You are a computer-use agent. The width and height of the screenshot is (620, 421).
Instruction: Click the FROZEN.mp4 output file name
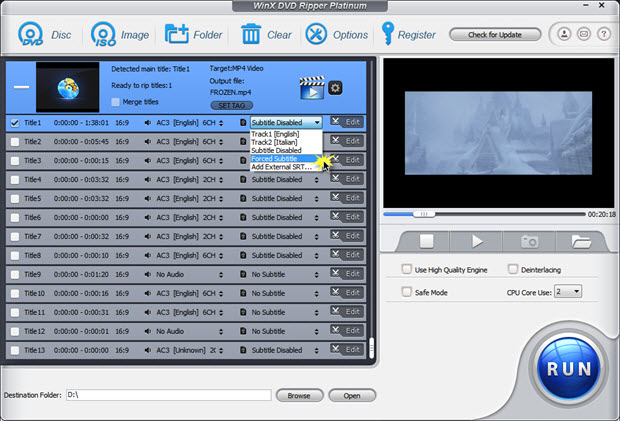(230, 93)
